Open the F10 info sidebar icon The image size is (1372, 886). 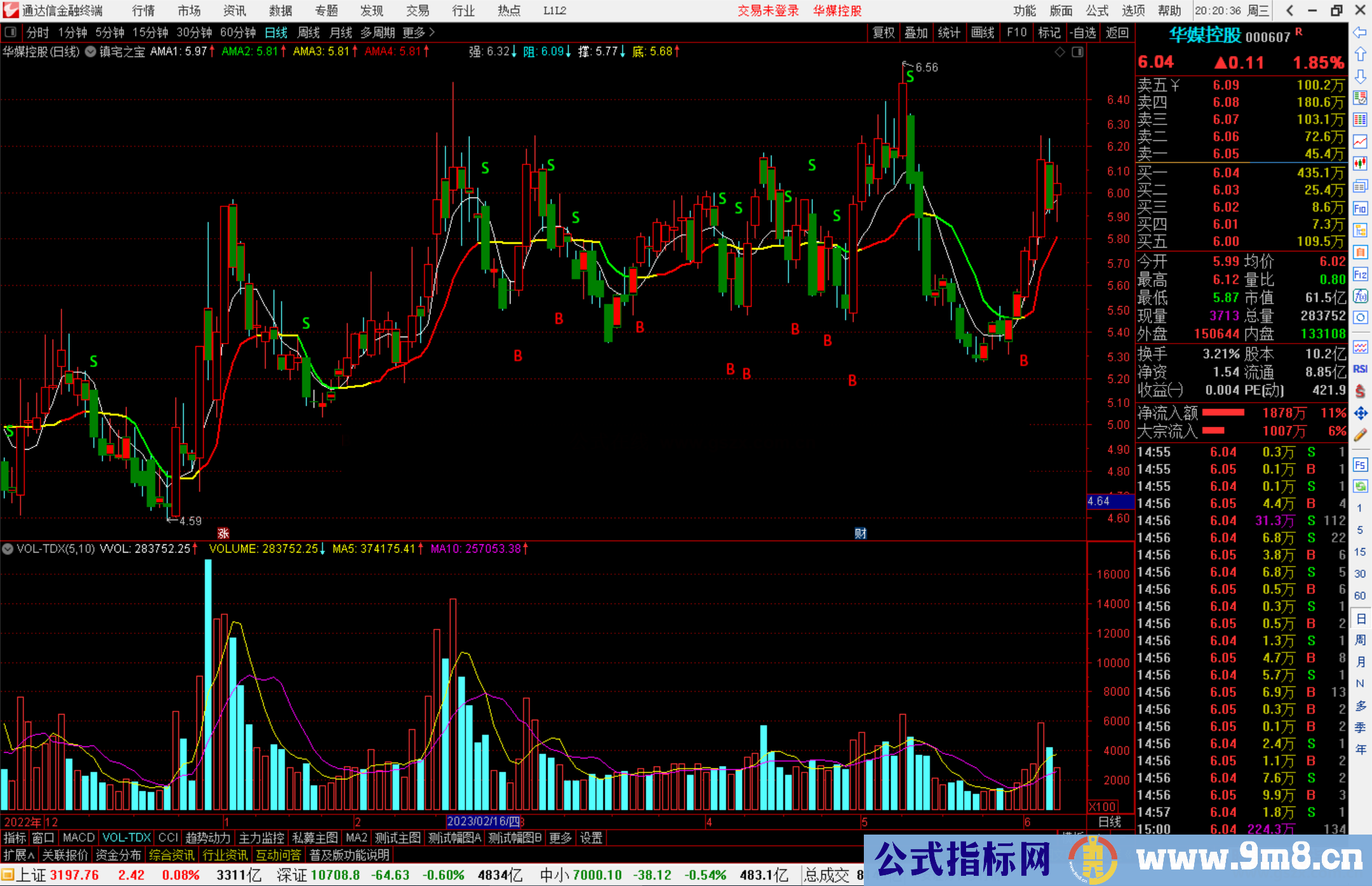click(x=1360, y=208)
